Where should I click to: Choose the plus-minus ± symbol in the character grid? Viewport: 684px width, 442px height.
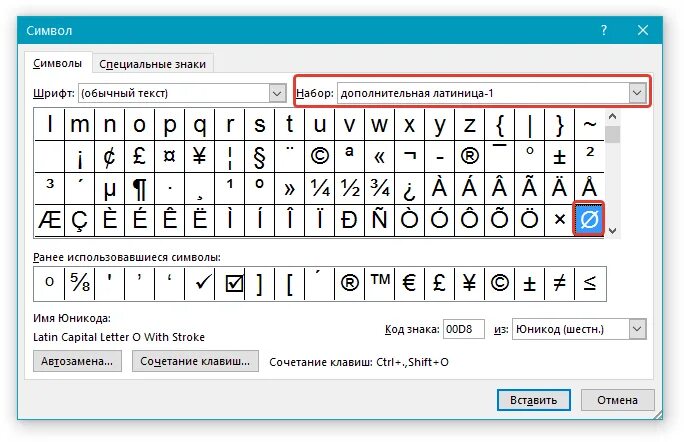(x=559, y=156)
